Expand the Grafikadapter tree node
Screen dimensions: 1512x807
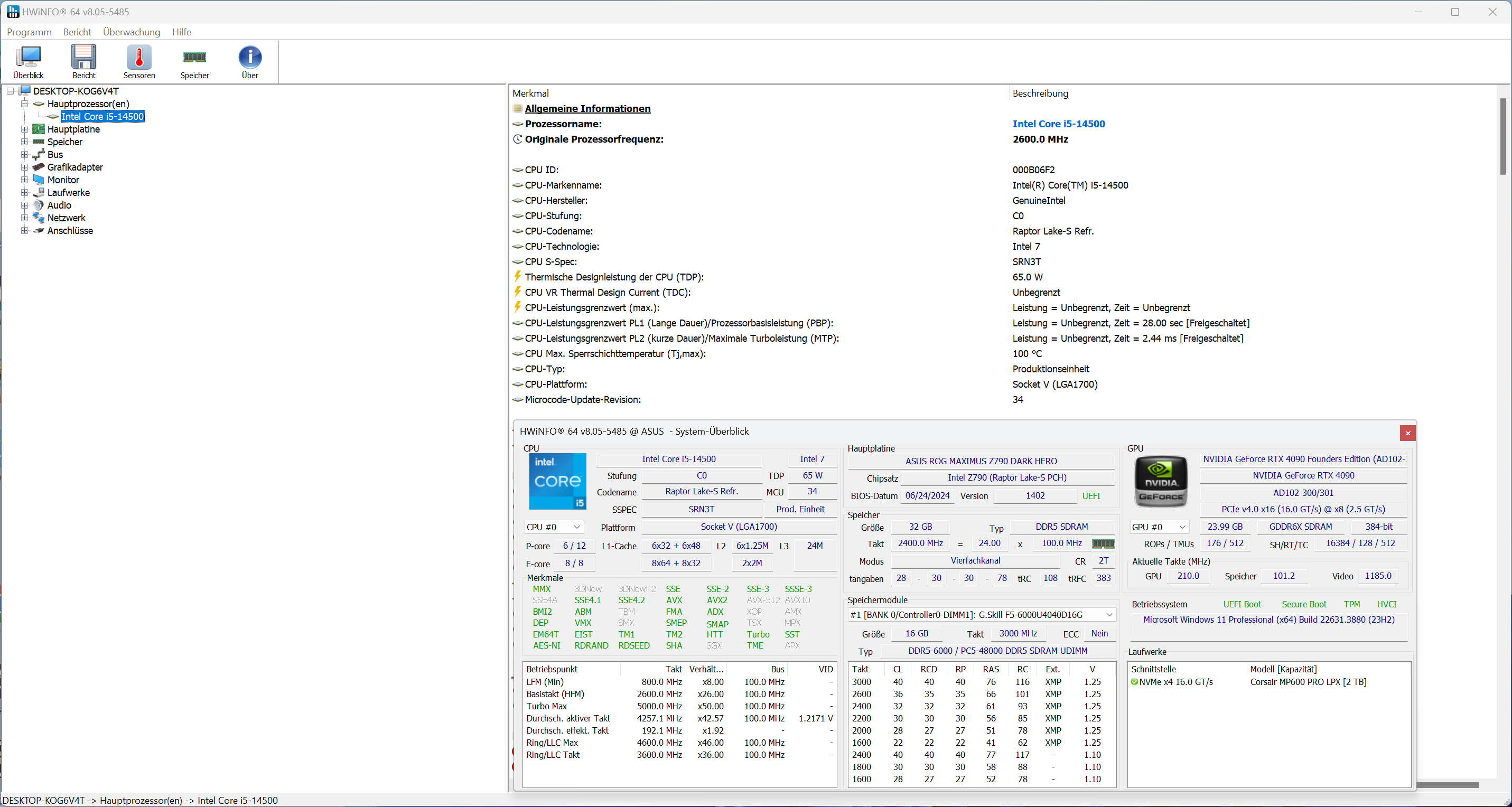25,167
